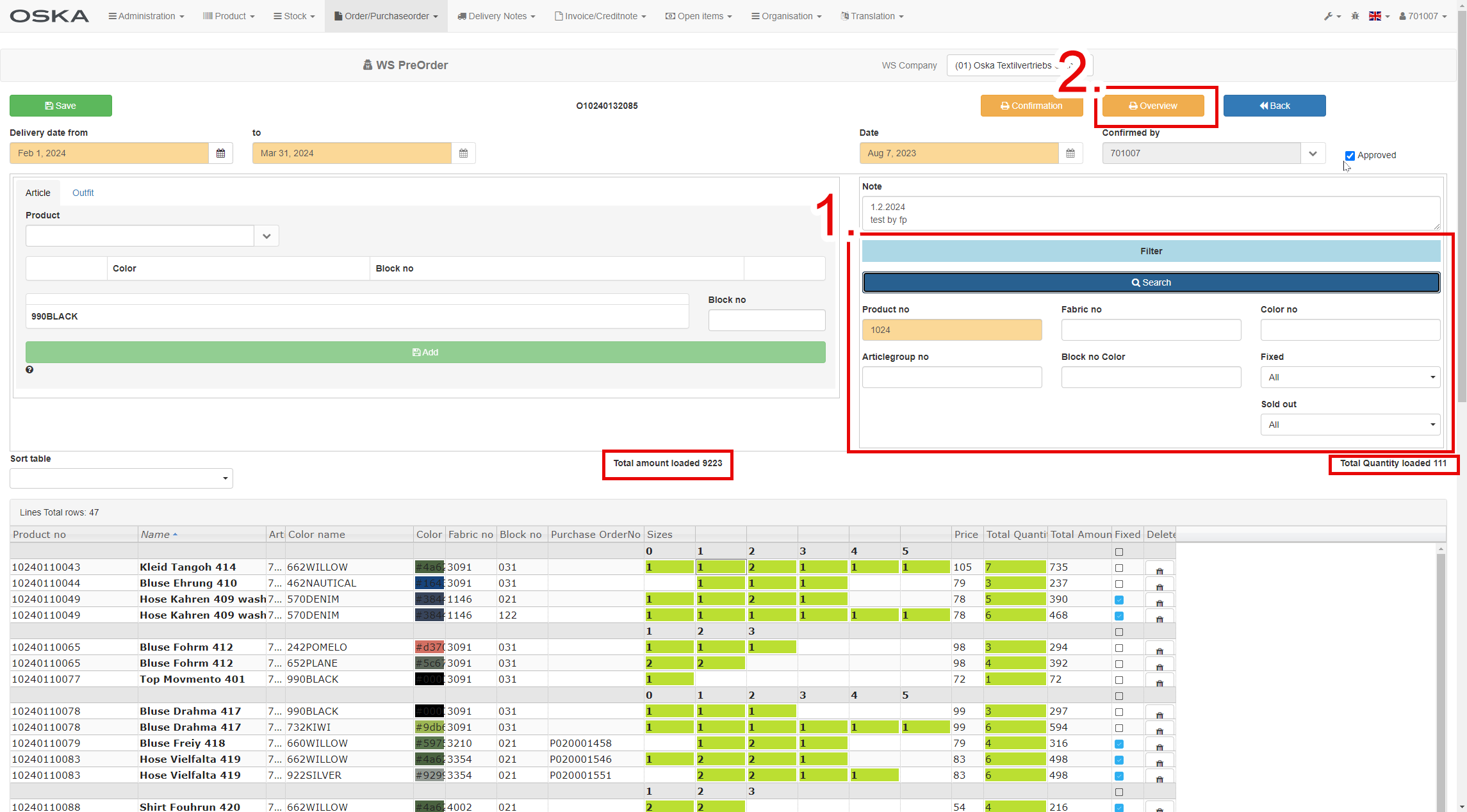Open calendar icon next to Date field
This screenshot has height=812, width=1467.
(1070, 153)
